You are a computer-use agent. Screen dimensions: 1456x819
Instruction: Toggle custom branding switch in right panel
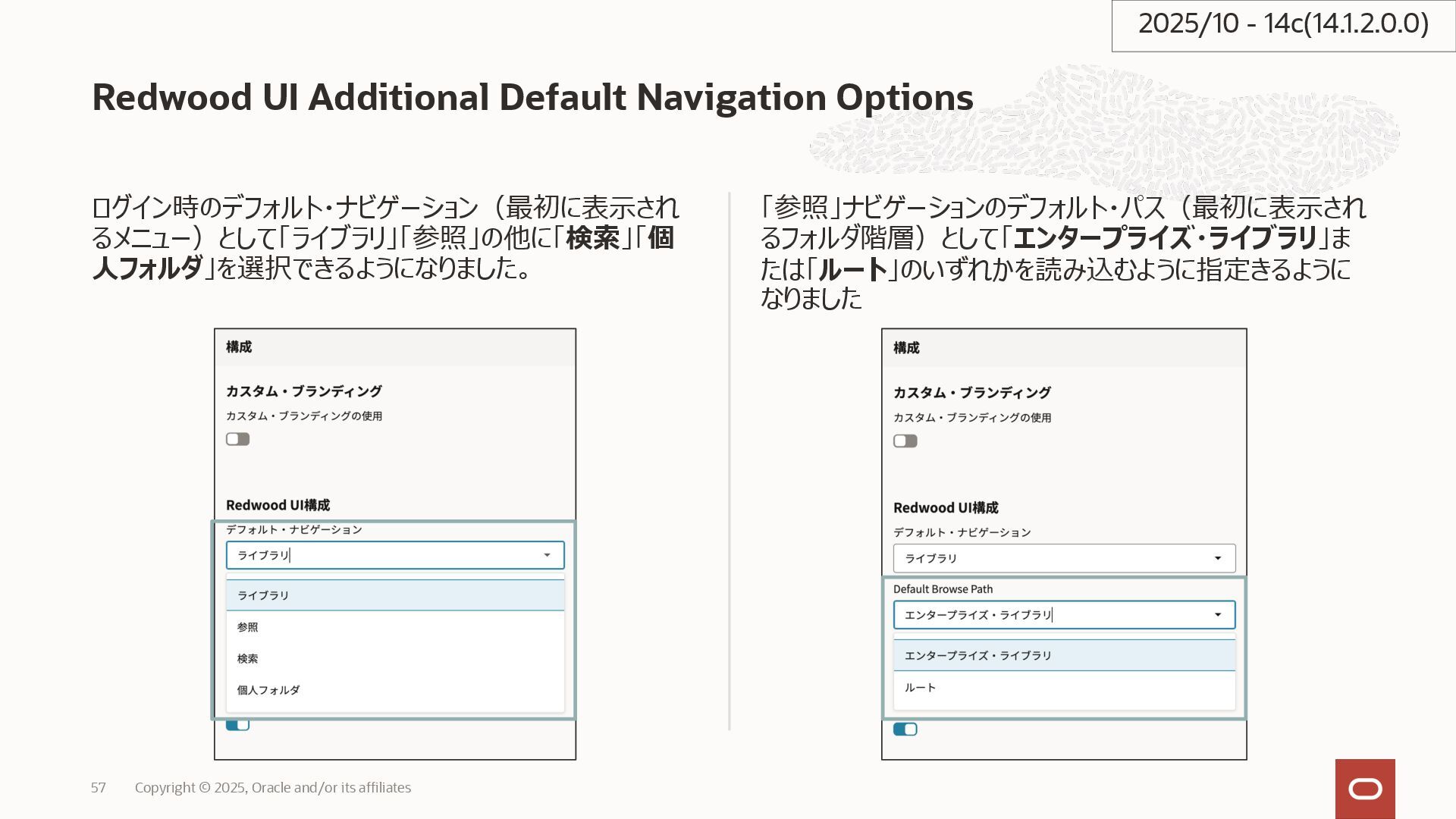[905, 441]
